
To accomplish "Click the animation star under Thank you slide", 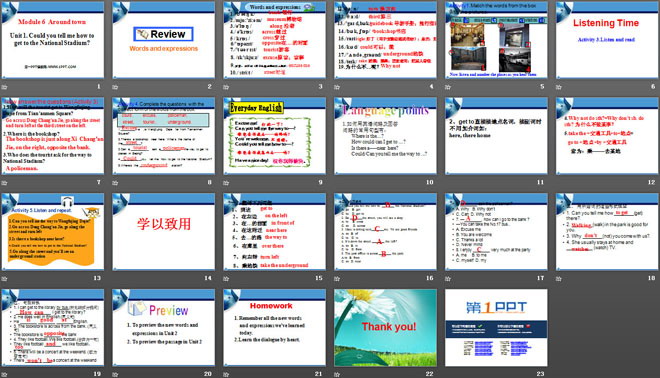I will 337,374.
